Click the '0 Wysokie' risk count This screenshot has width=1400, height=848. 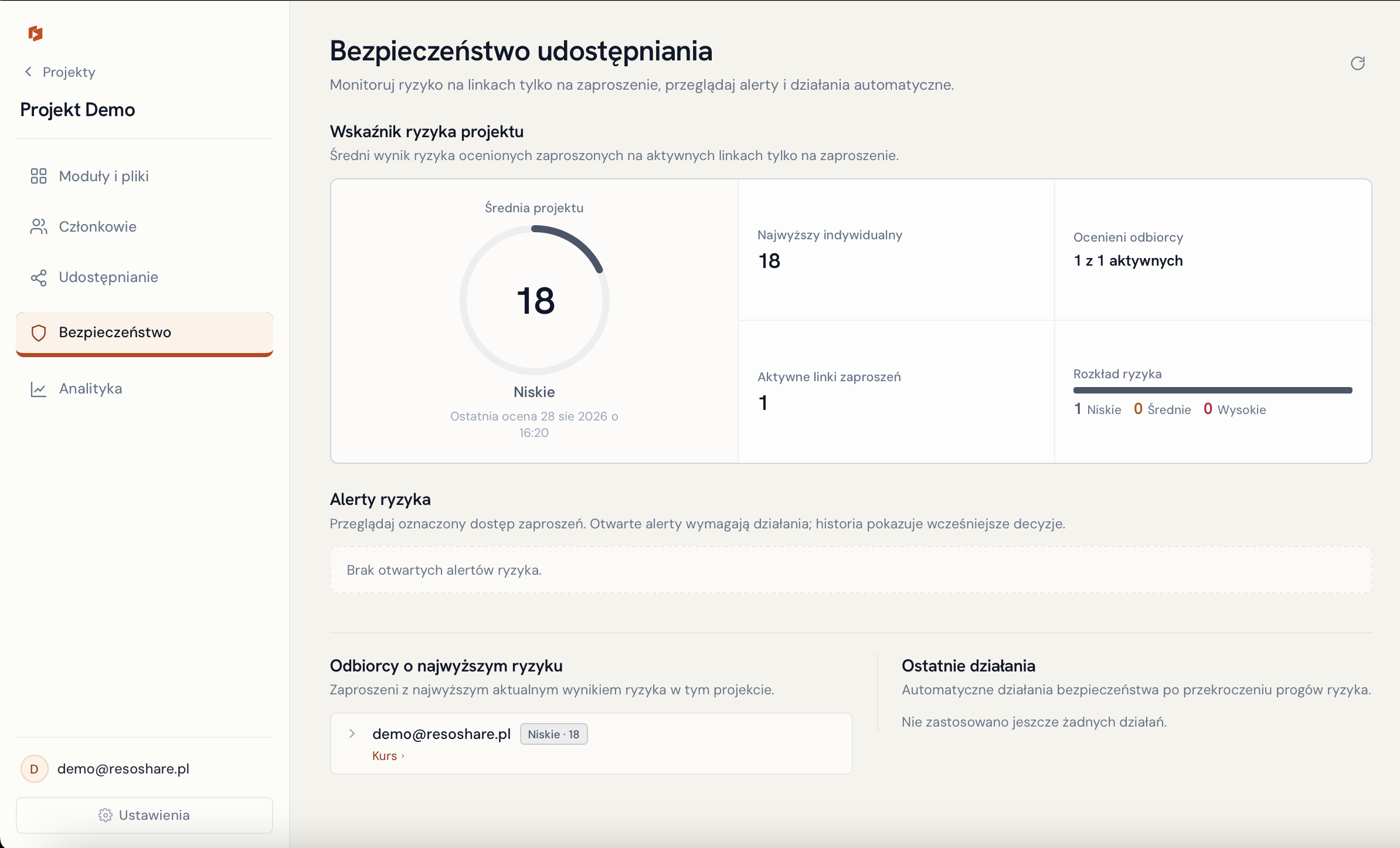pyautogui.click(x=1235, y=409)
